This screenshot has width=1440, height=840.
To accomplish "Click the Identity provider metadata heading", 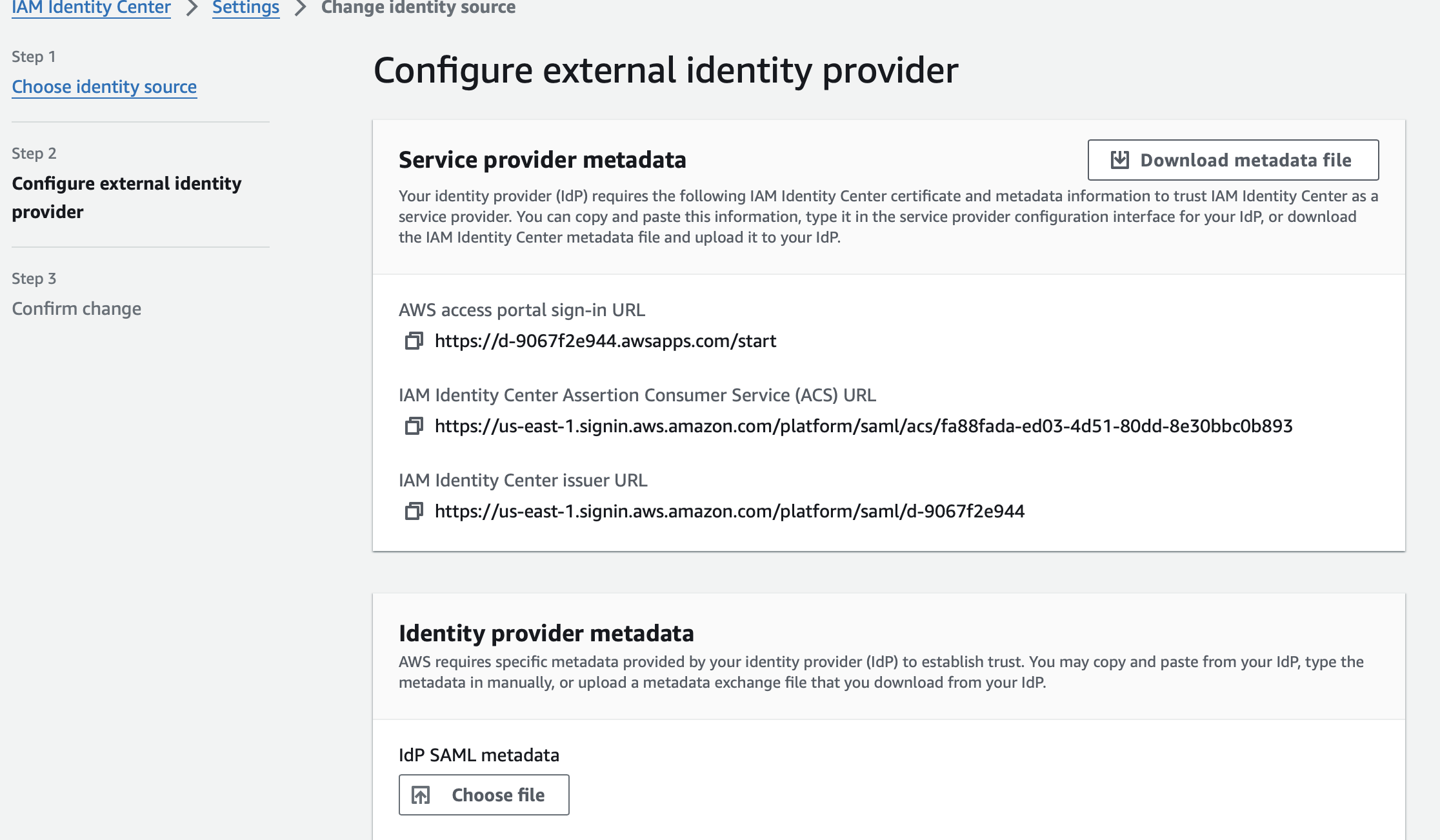I will (546, 633).
